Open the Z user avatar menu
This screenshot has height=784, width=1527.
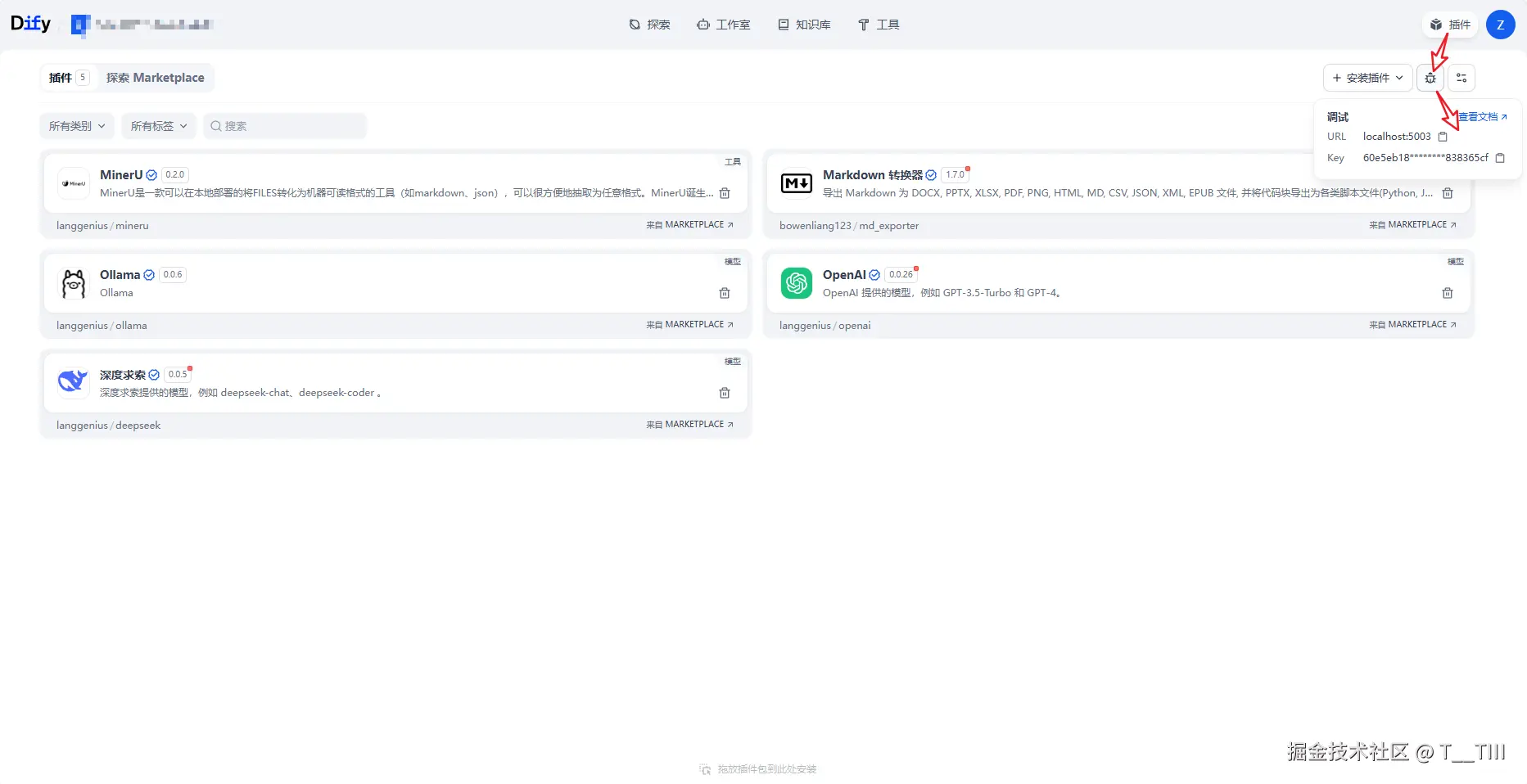pyautogui.click(x=1500, y=25)
